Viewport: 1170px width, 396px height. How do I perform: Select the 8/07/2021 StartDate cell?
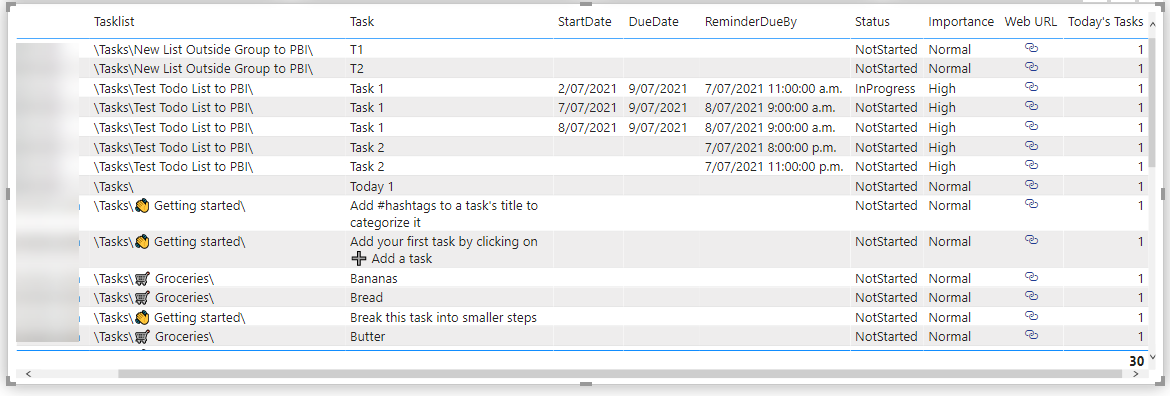(587, 127)
